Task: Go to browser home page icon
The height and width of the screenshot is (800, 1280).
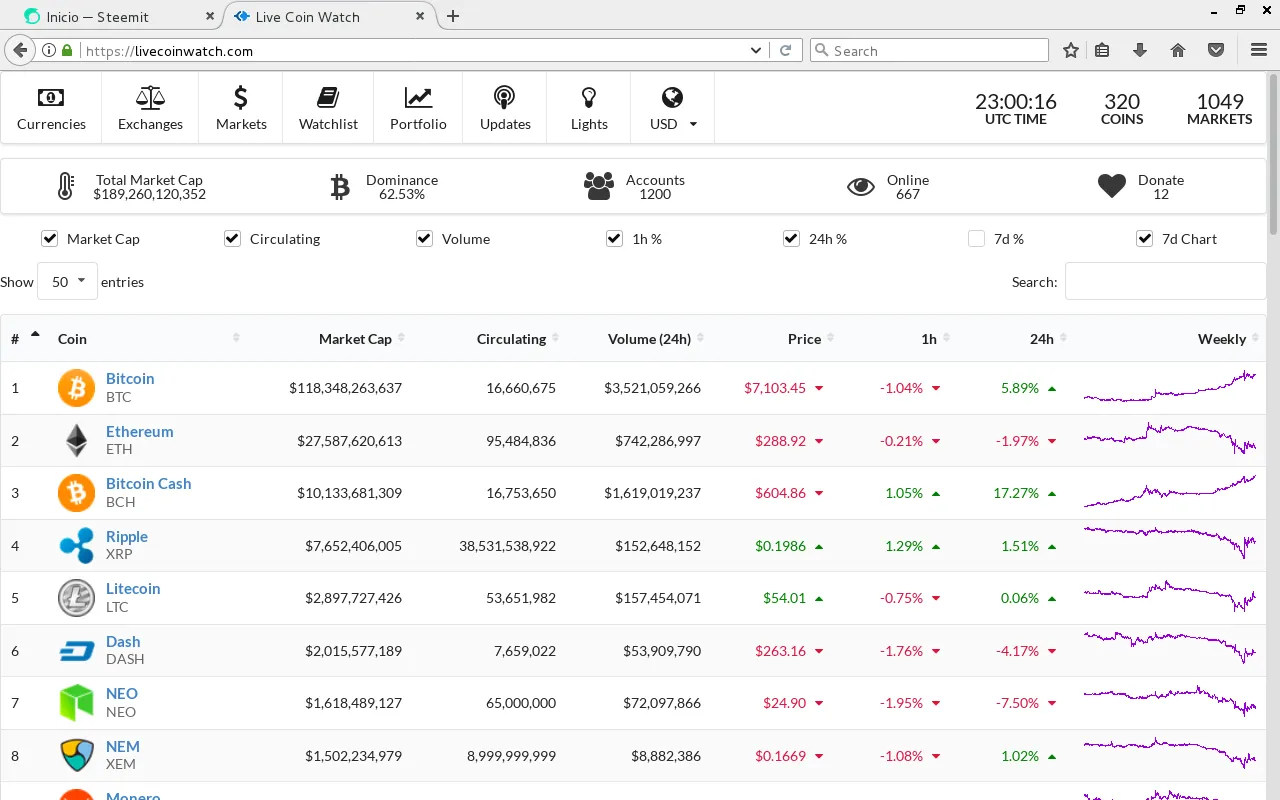Action: coord(1178,50)
